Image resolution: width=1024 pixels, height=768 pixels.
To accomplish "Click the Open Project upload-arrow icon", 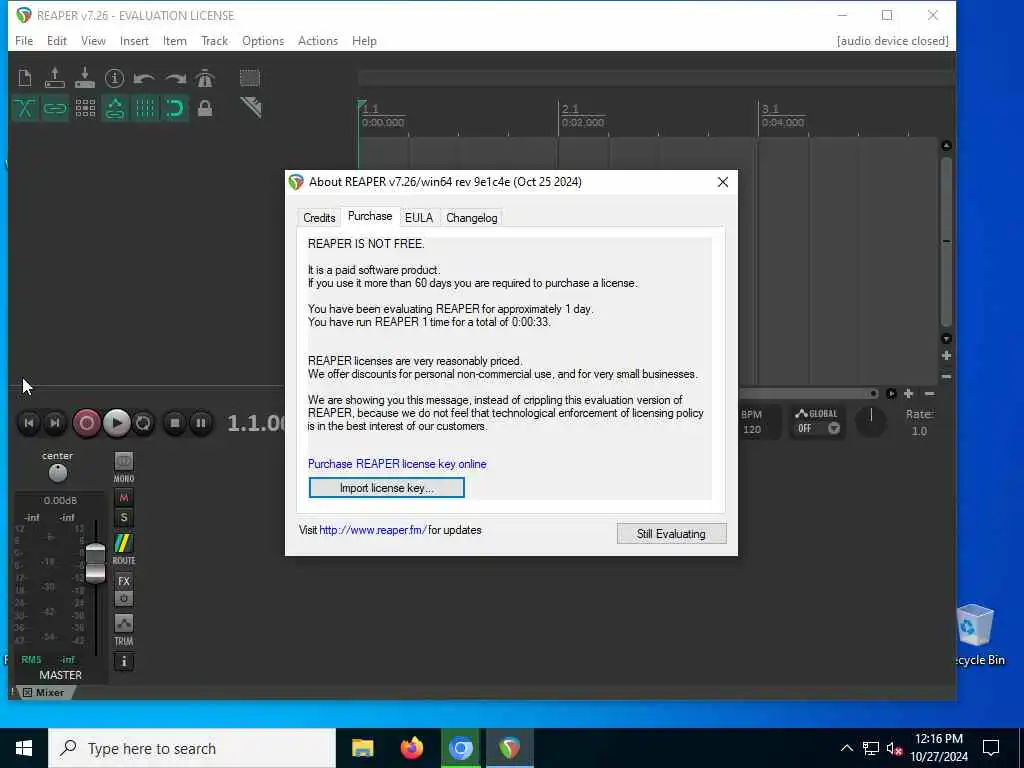I will click(x=55, y=78).
